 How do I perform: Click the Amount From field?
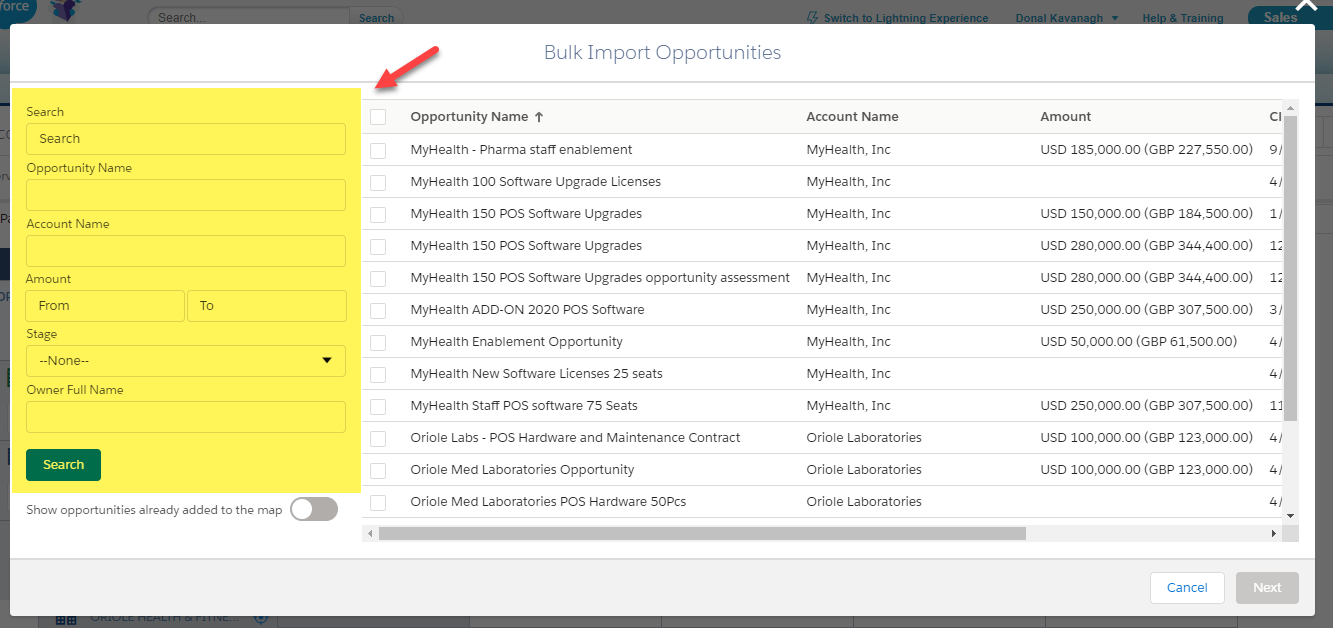105,306
